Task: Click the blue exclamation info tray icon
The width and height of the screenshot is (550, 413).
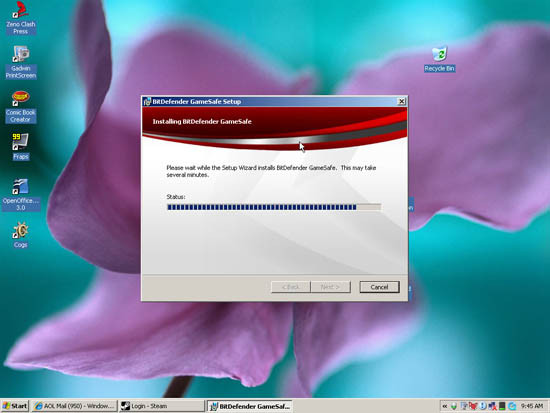Action: point(483,406)
